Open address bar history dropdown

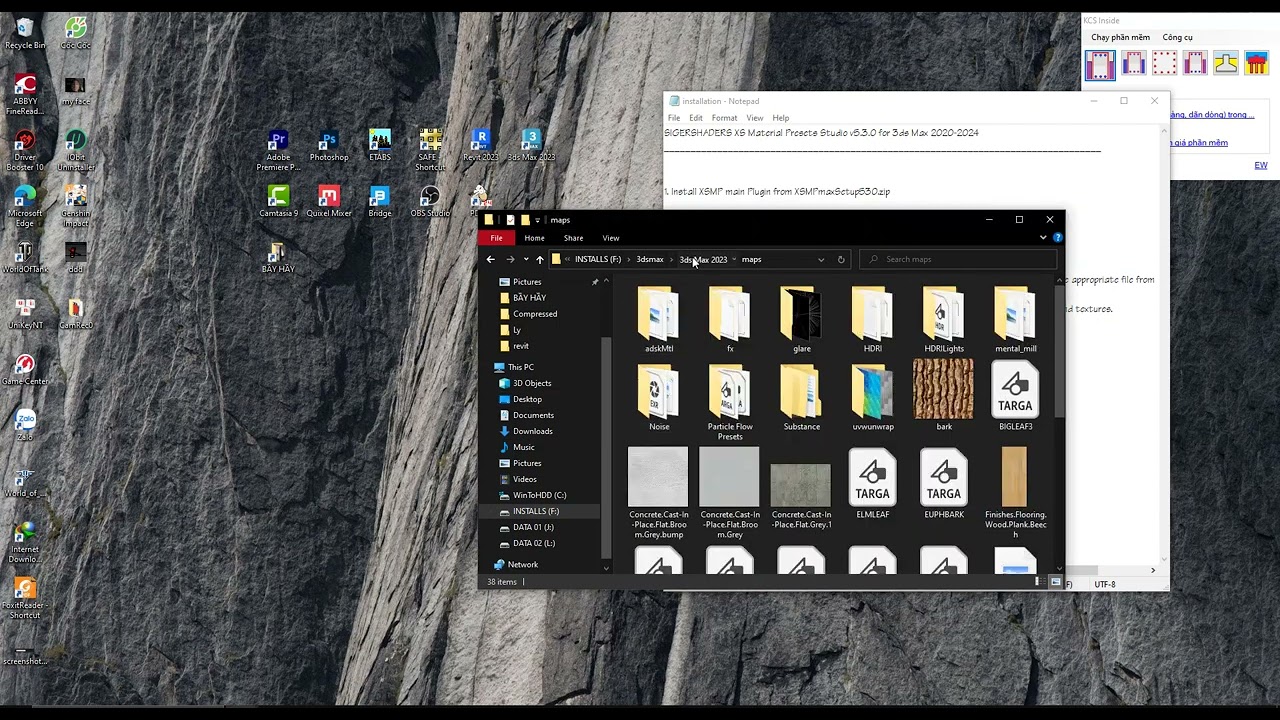coord(821,259)
